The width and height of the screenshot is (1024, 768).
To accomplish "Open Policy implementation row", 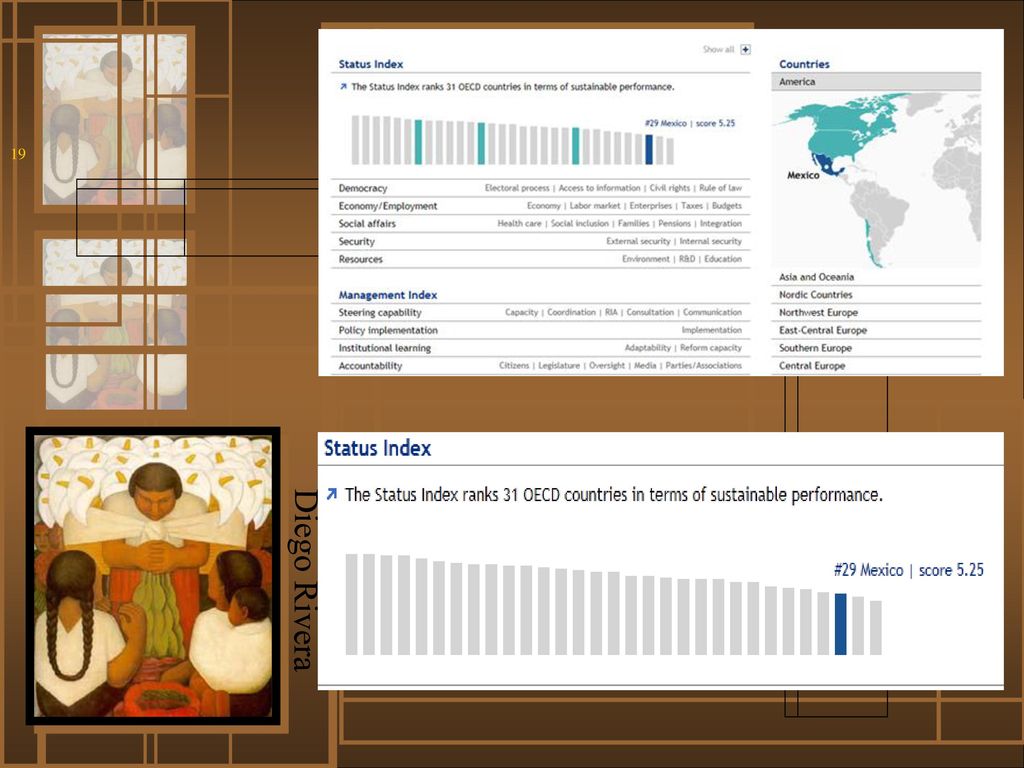I will click(x=540, y=330).
